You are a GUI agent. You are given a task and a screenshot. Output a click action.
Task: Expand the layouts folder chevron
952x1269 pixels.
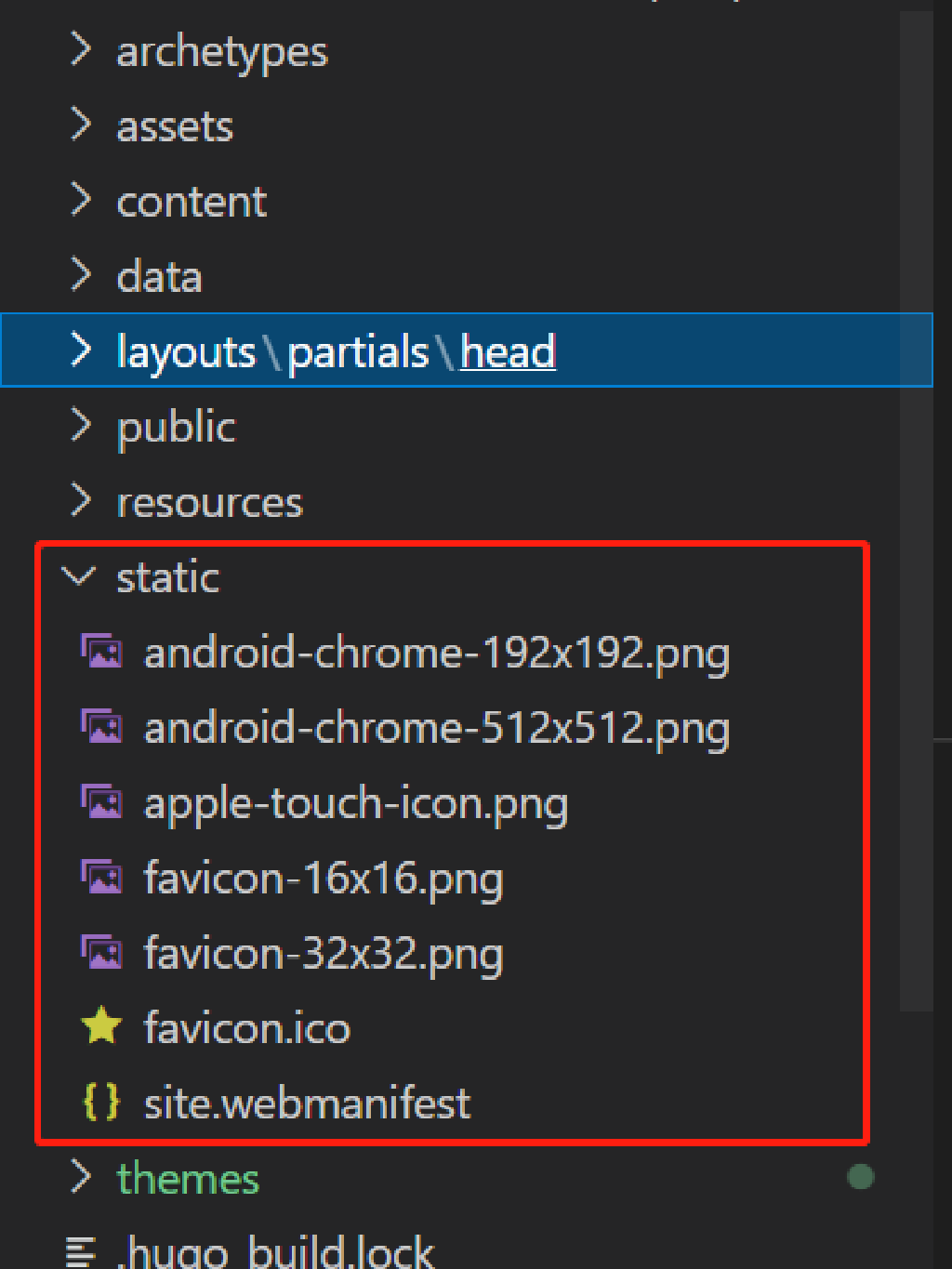pyautogui.click(x=81, y=350)
